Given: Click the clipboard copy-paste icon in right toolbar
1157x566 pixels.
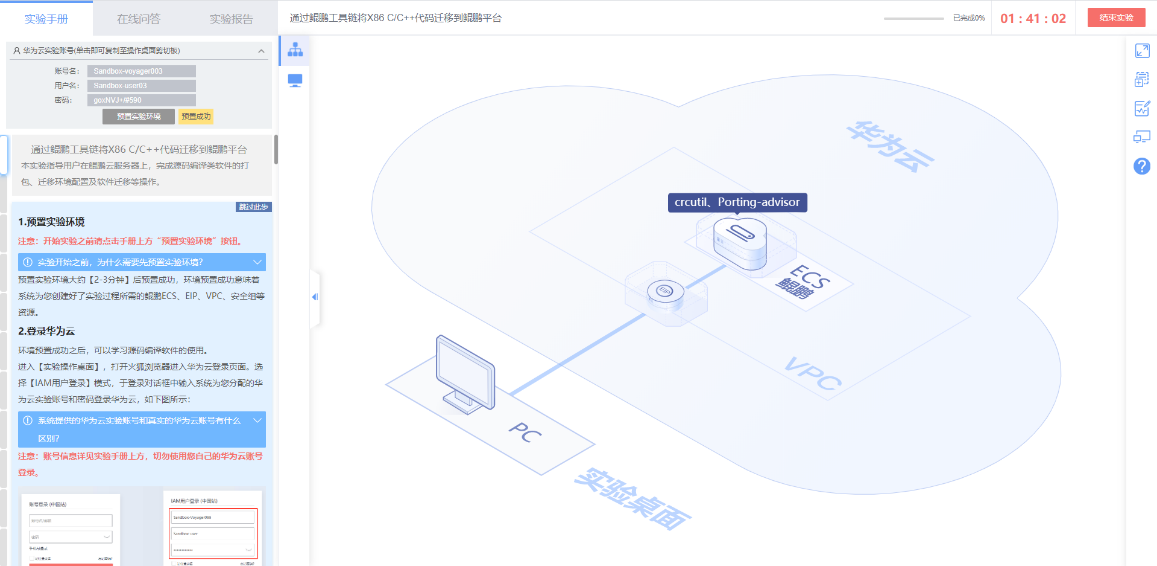Looking at the screenshot, I should point(1142,80).
